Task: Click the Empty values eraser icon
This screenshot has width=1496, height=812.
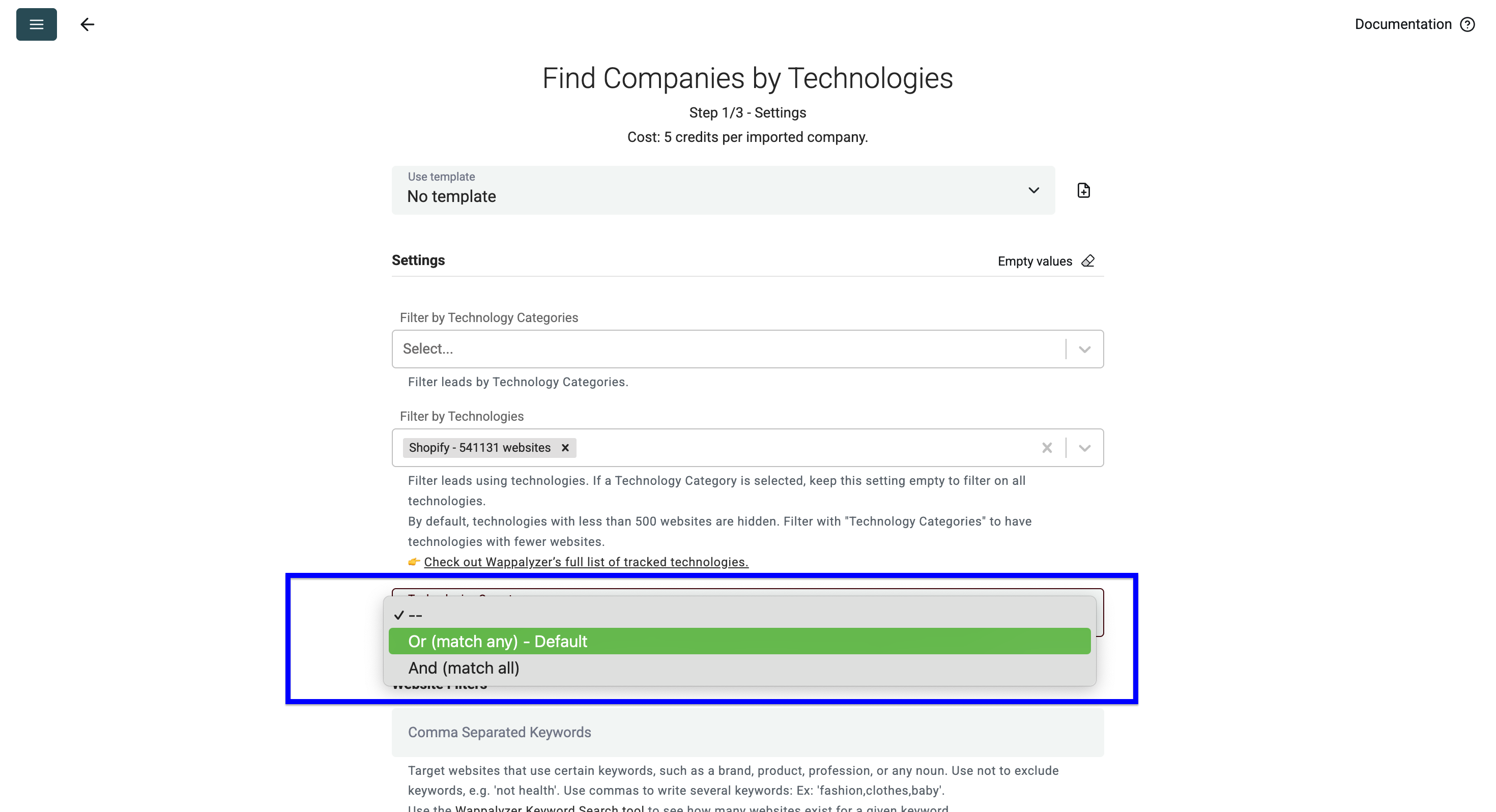Action: (1088, 262)
